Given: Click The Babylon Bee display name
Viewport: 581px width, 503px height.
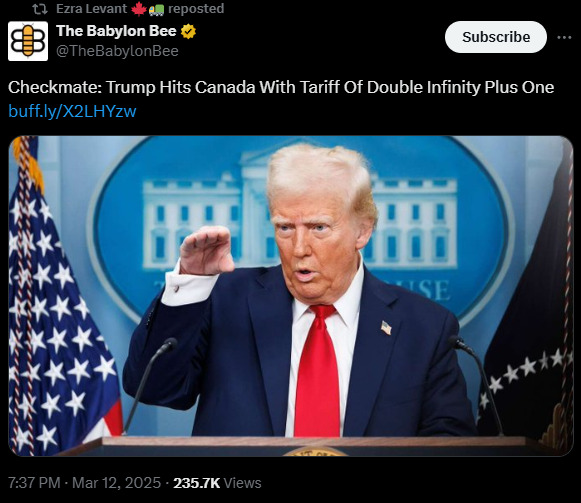Looking at the screenshot, I should pyautogui.click(x=116, y=31).
